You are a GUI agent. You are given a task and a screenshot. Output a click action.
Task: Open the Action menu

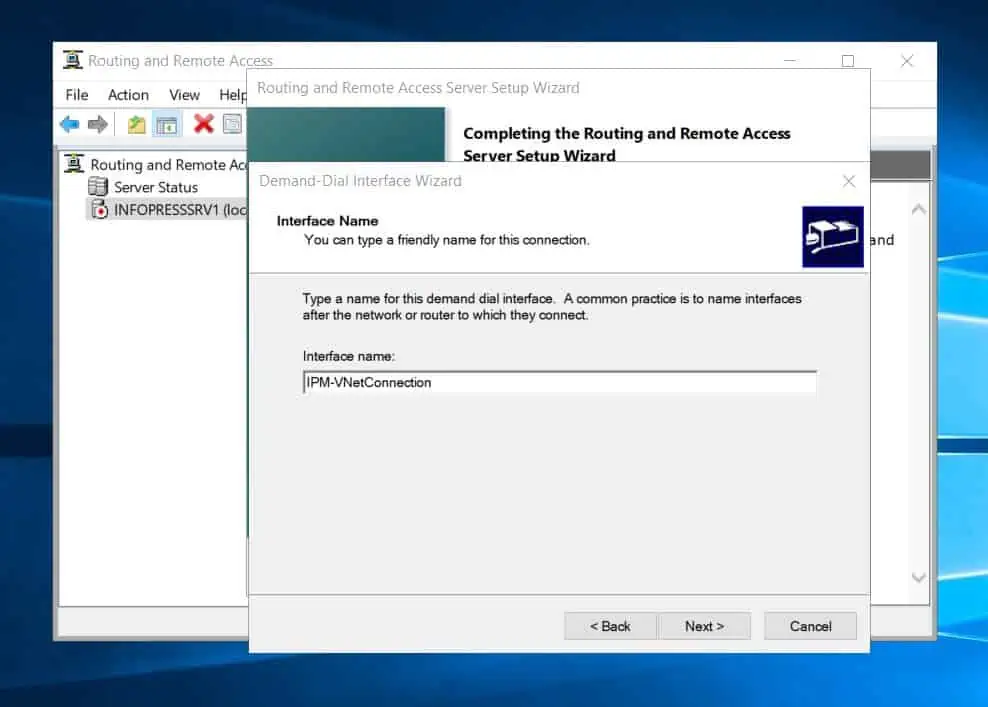[128, 94]
